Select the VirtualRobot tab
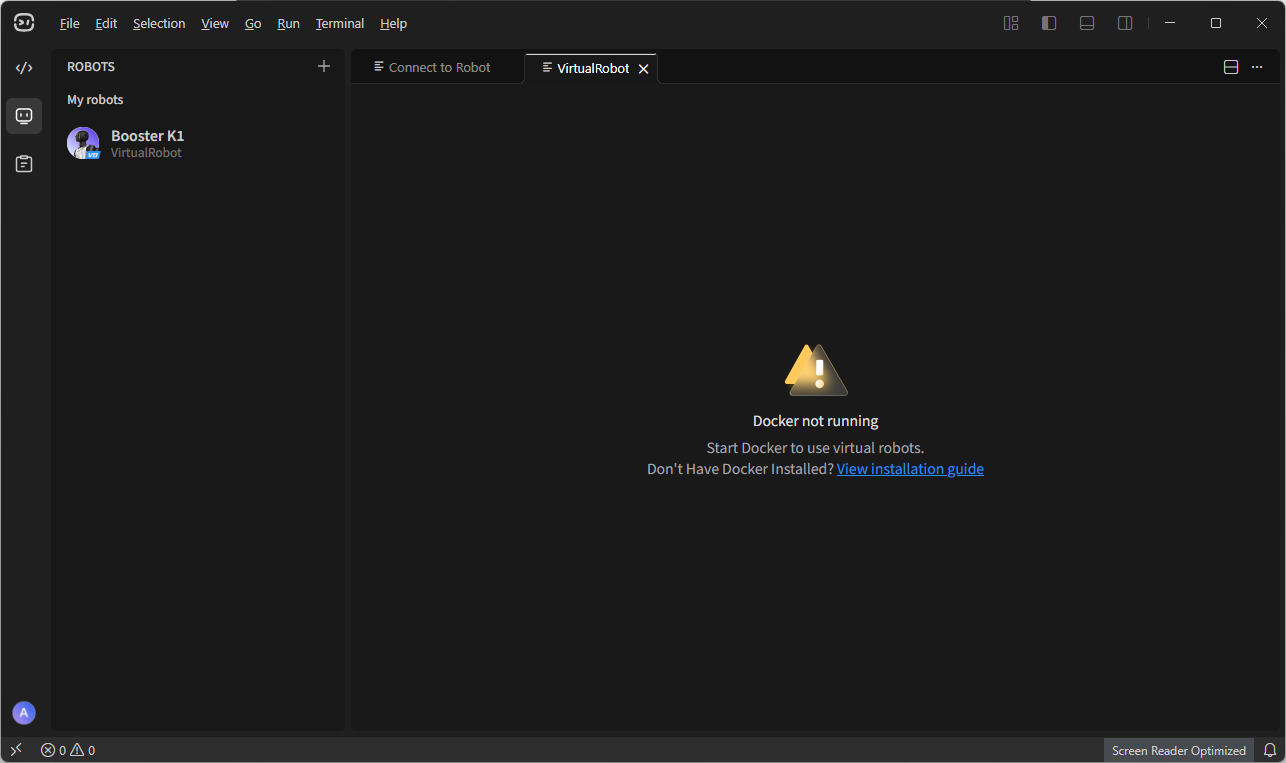 [x=591, y=68]
